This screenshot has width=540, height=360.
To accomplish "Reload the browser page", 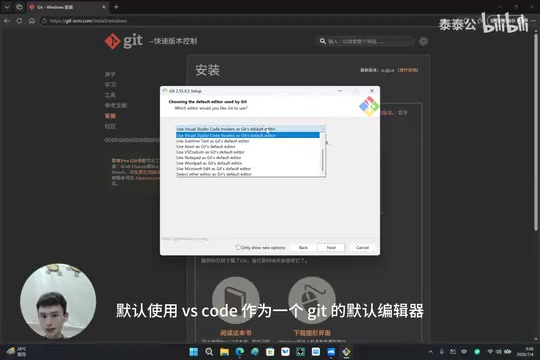I will tap(19, 21).
